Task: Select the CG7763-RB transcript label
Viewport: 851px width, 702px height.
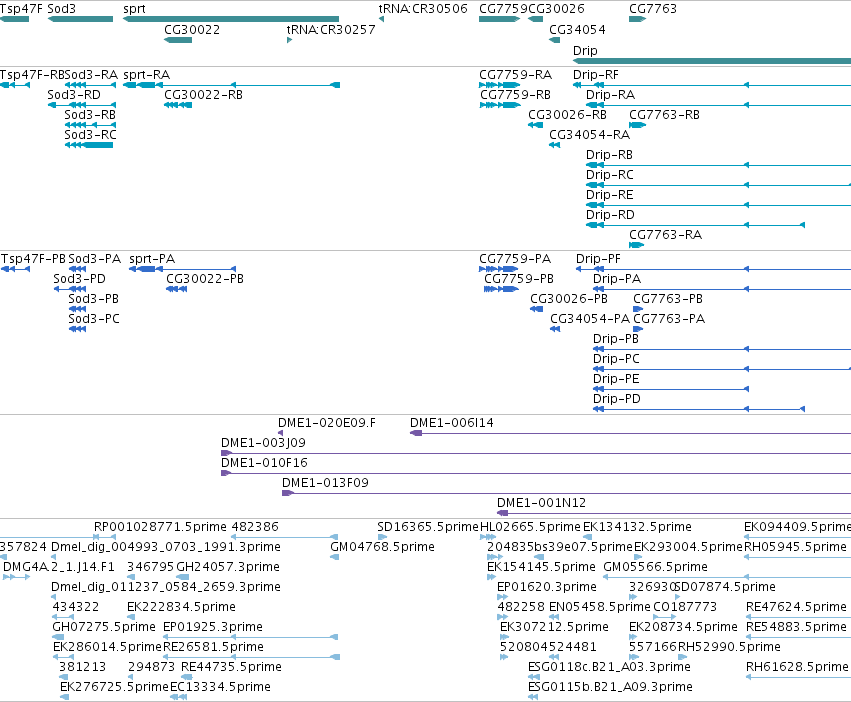Action: (x=664, y=115)
